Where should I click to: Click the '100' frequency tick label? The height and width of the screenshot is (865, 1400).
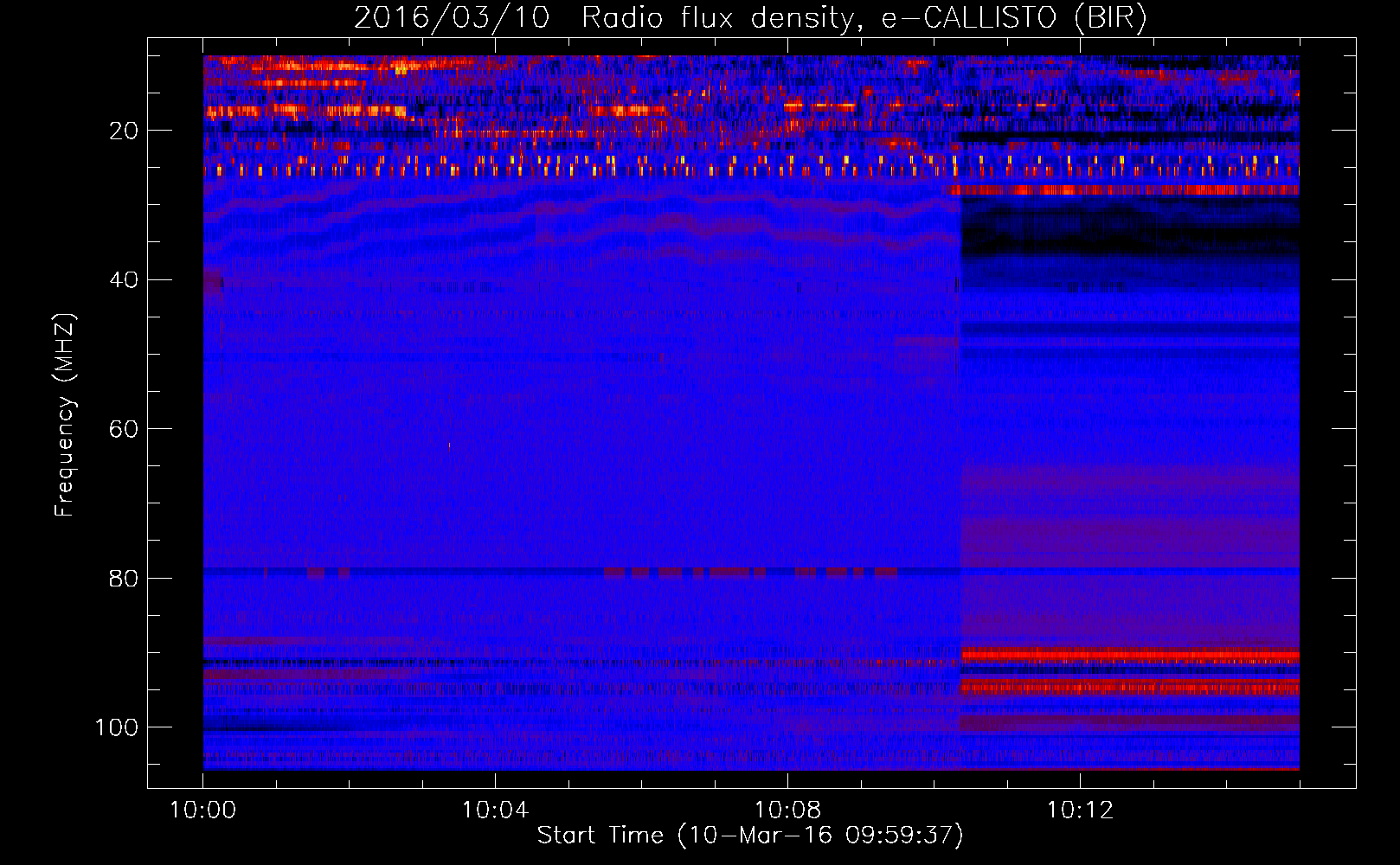117,727
